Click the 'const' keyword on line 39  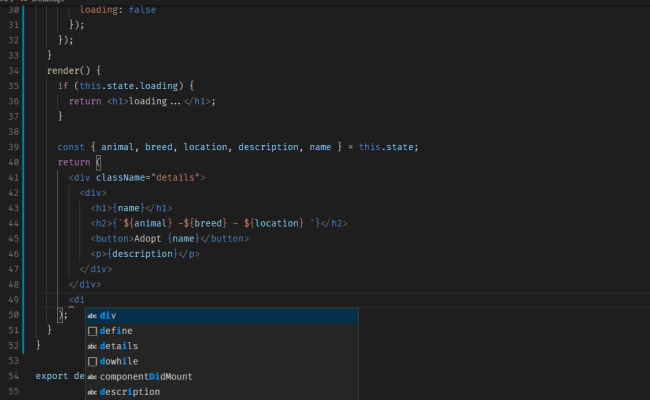coord(71,147)
